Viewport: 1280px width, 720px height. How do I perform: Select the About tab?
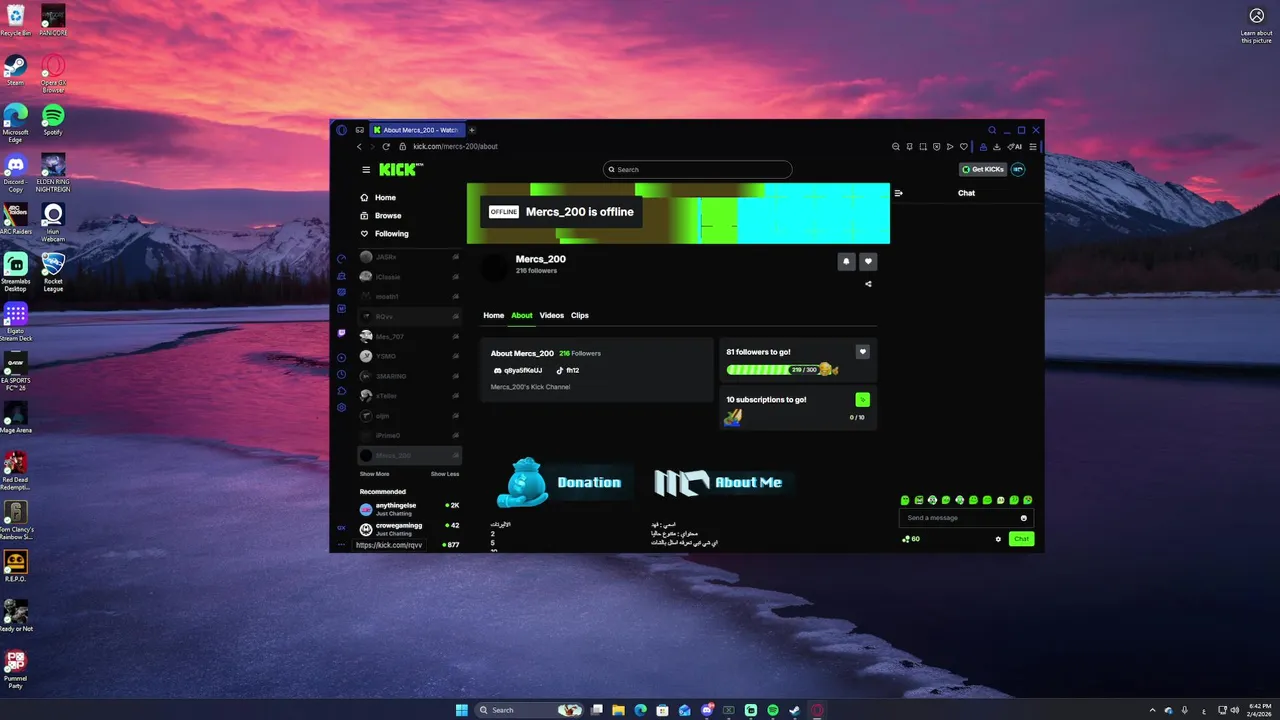pos(522,315)
